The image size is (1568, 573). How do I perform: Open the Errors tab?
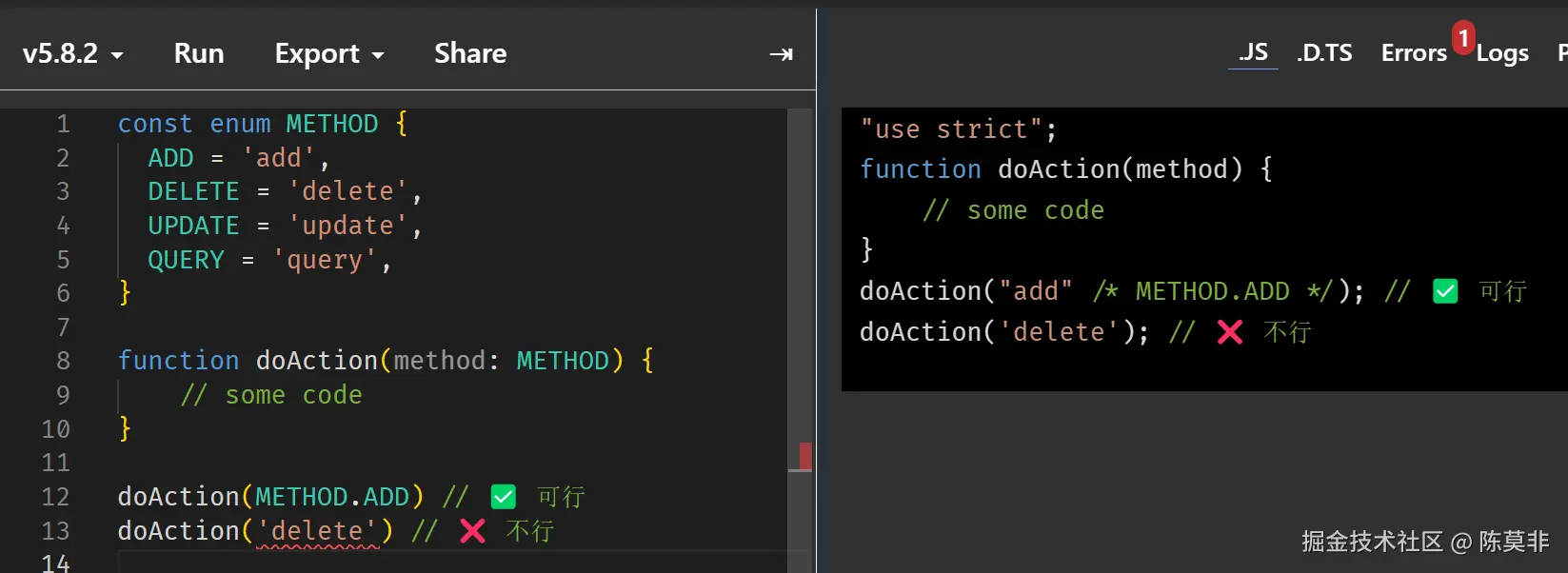point(1414,53)
